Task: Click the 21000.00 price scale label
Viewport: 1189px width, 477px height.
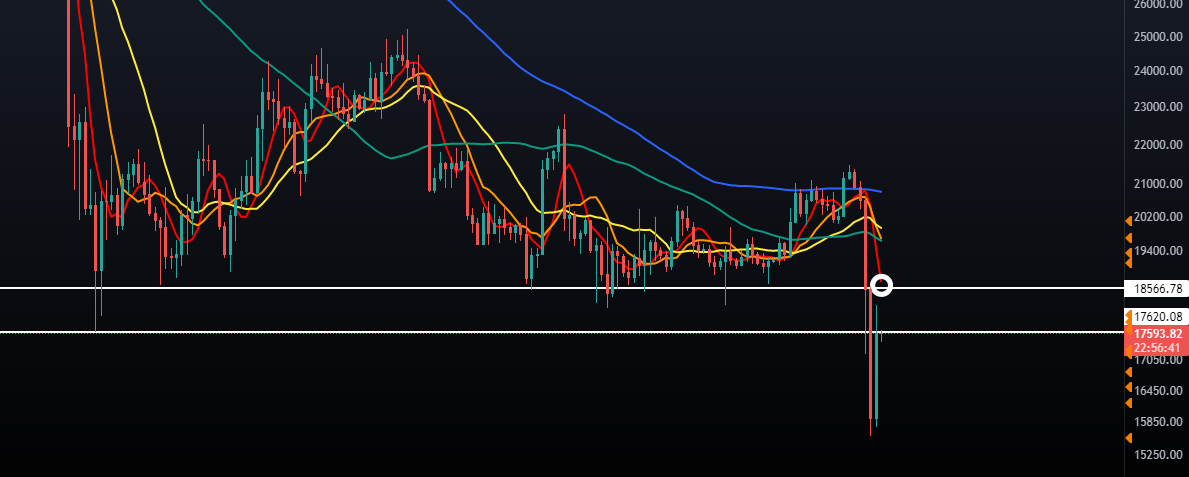Action: tap(1158, 184)
